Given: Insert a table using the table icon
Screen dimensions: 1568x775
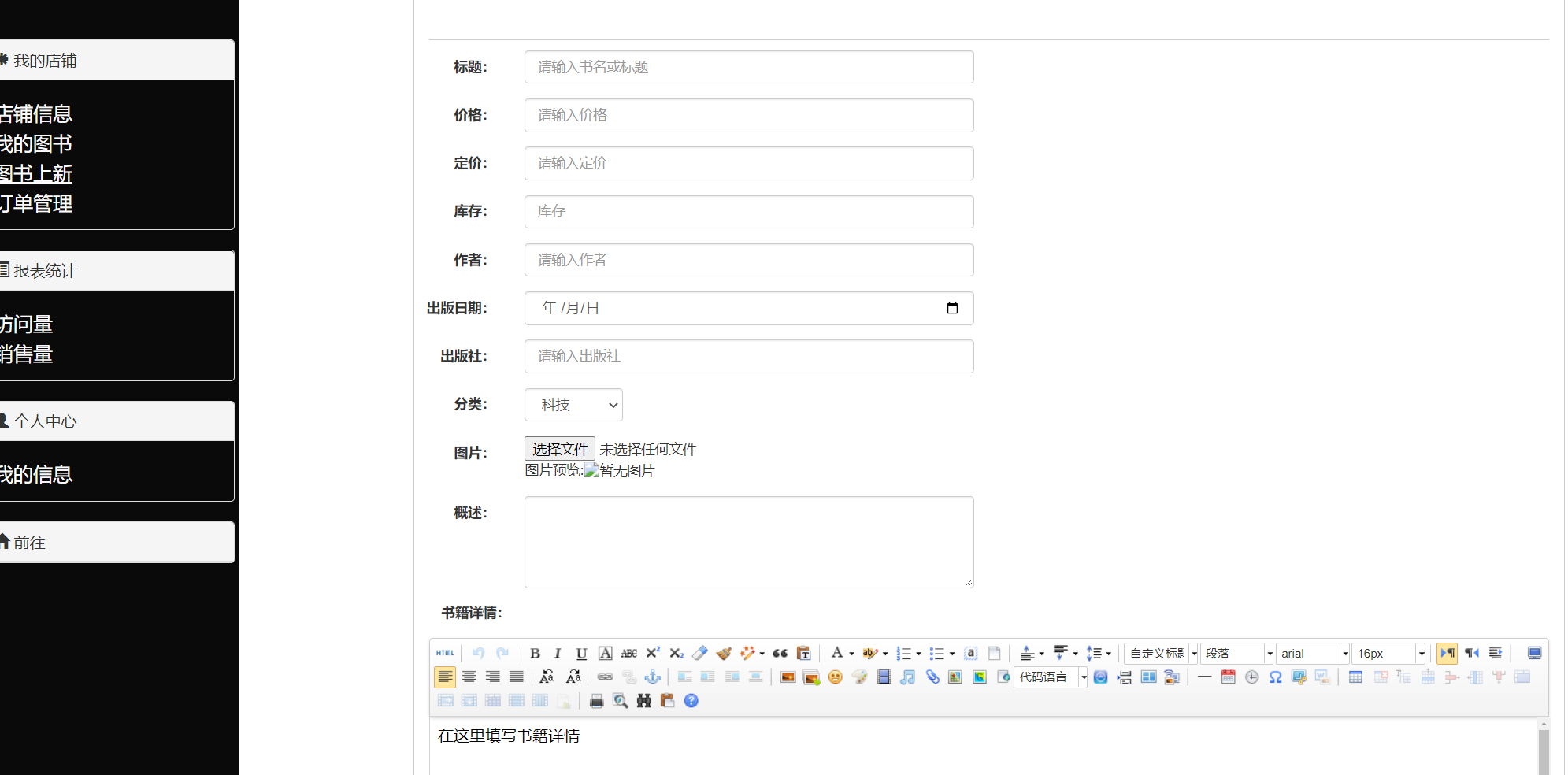Looking at the screenshot, I should (x=1355, y=677).
